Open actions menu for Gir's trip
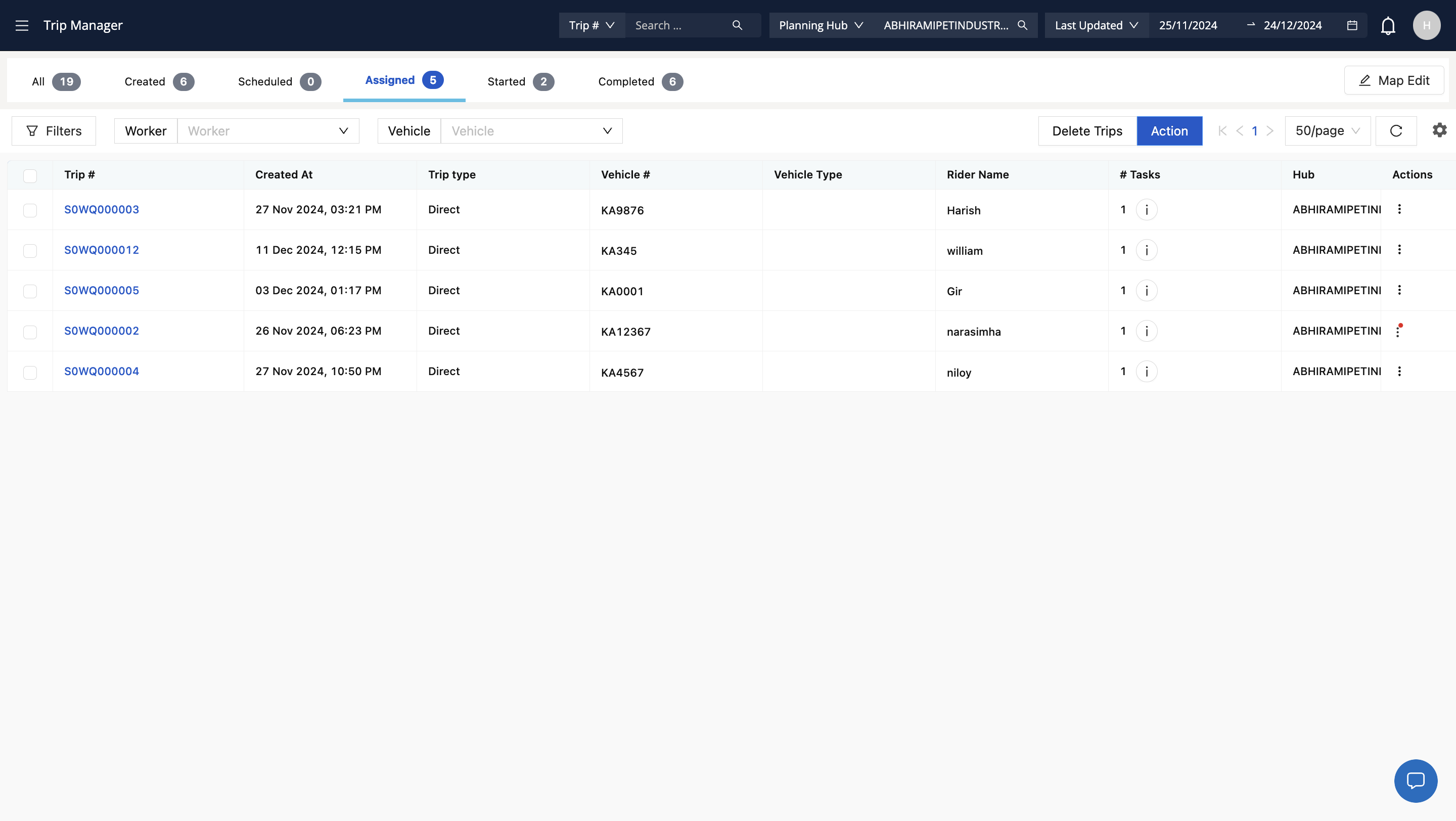Screen dimensions: 1456x821 (1399, 290)
